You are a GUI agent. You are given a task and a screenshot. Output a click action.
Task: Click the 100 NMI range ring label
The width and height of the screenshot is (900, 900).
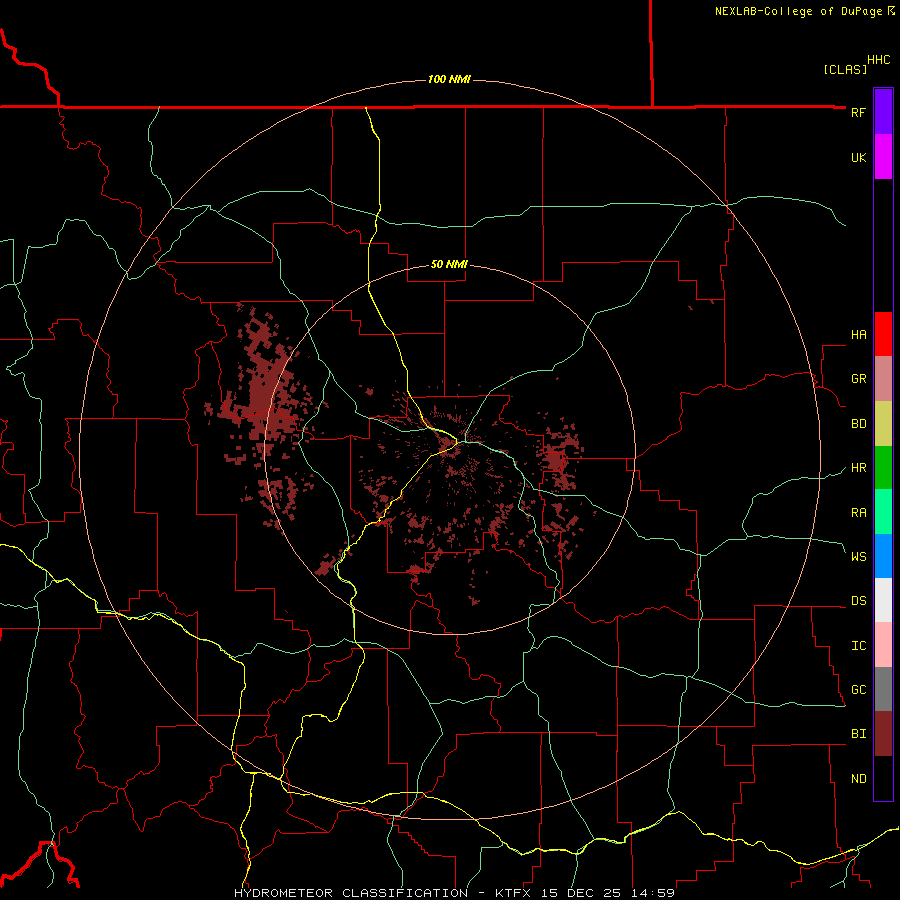(x=449, y=79)
